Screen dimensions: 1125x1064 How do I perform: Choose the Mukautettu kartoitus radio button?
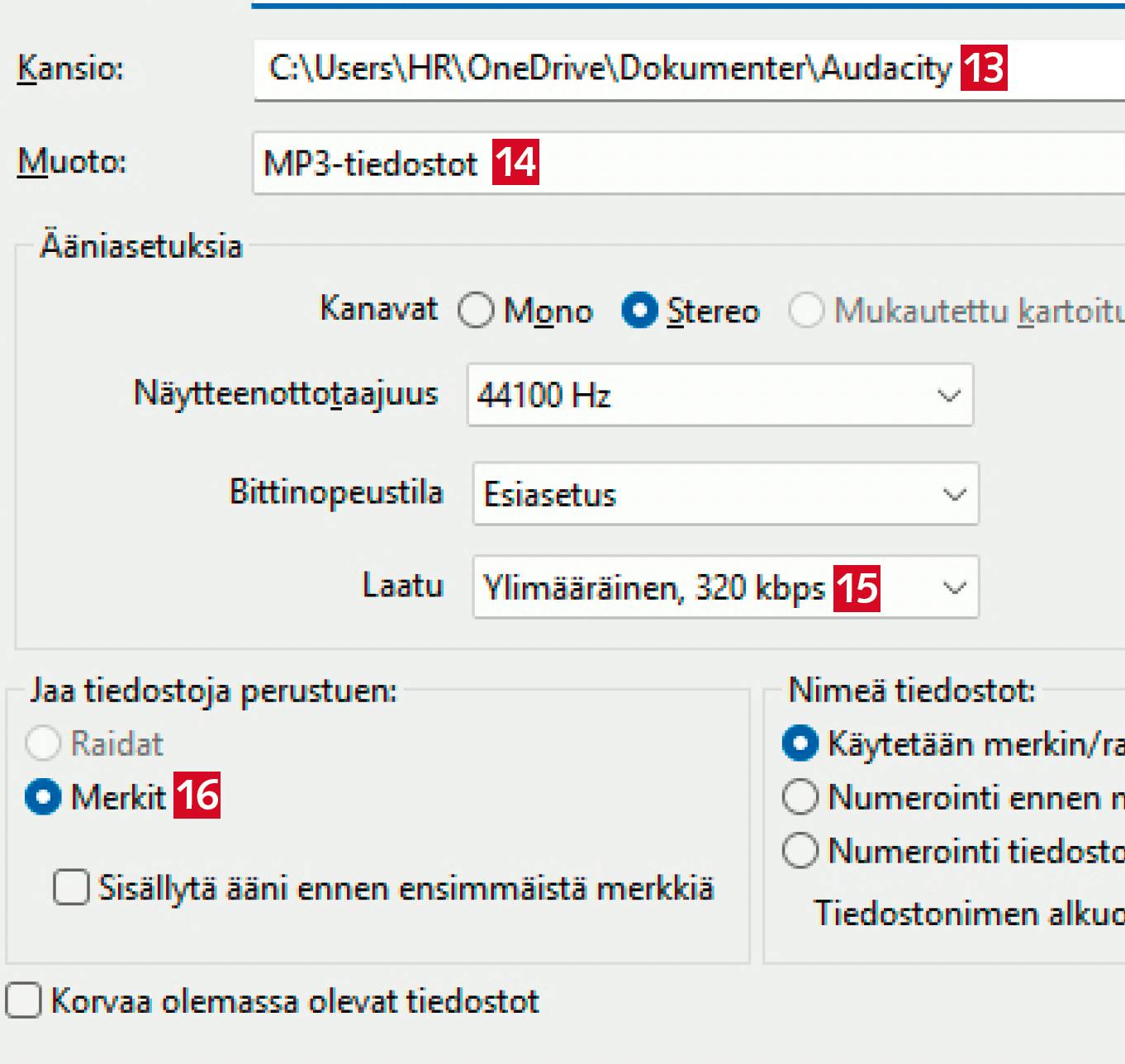(806, 311)
